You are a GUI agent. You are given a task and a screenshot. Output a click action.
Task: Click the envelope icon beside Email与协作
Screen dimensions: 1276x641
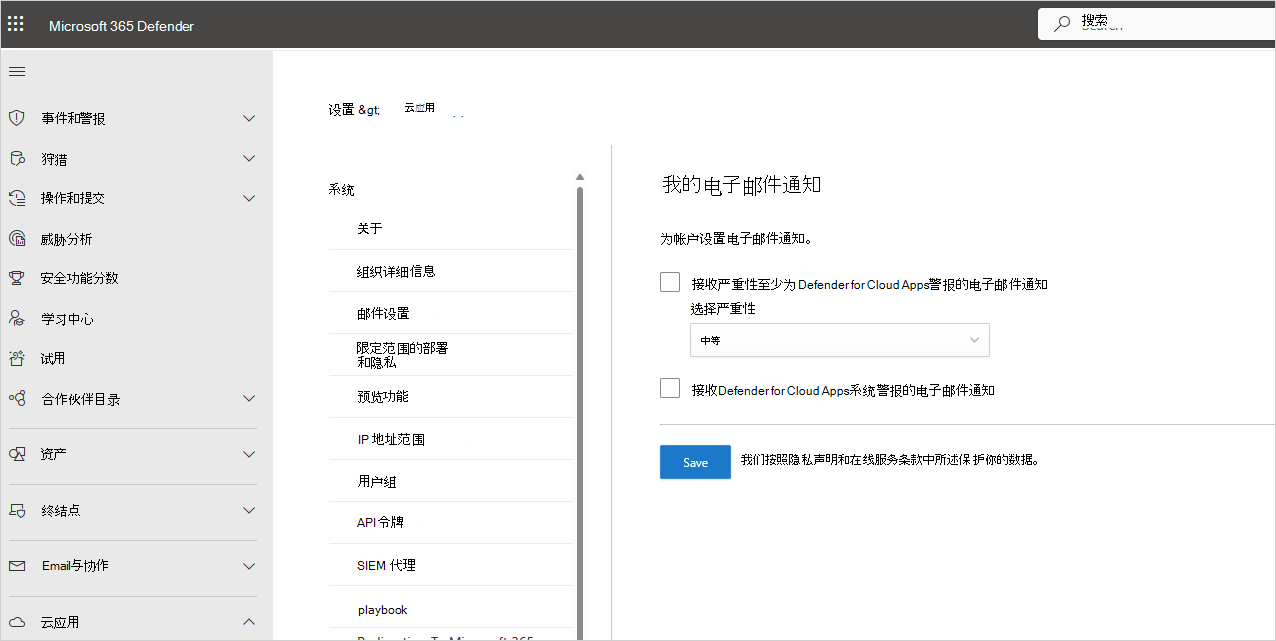(16, 566)
